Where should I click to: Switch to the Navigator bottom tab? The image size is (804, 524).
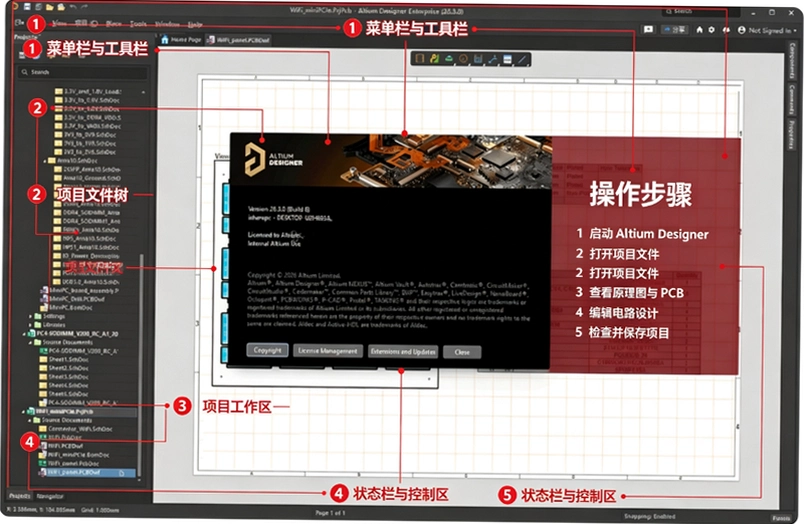coord(50,496)
